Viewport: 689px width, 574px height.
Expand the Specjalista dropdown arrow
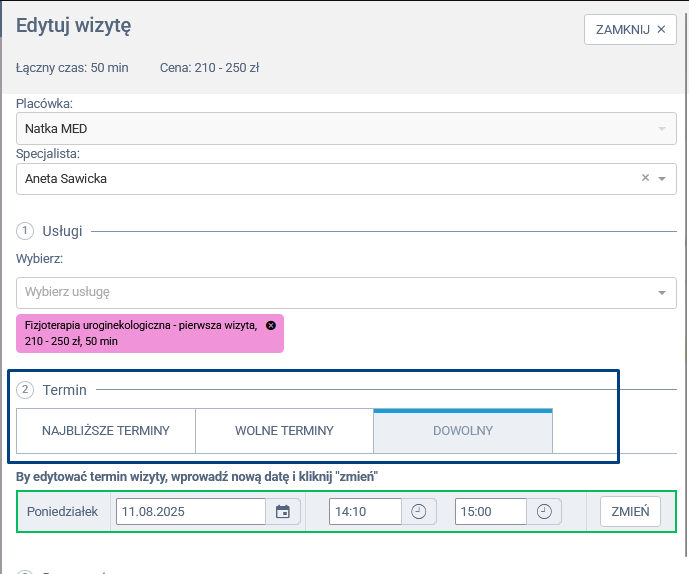click(x=662, y=179)
